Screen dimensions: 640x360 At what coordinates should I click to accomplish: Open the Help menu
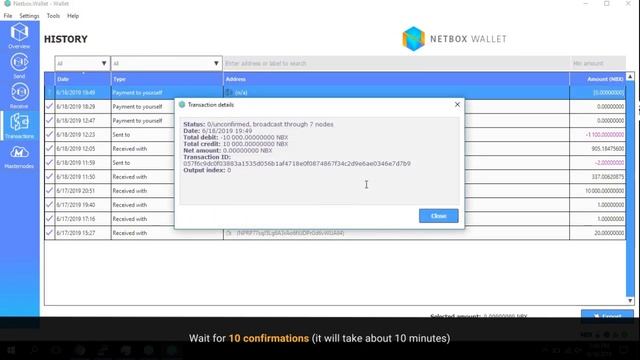(x=73, y=16)
